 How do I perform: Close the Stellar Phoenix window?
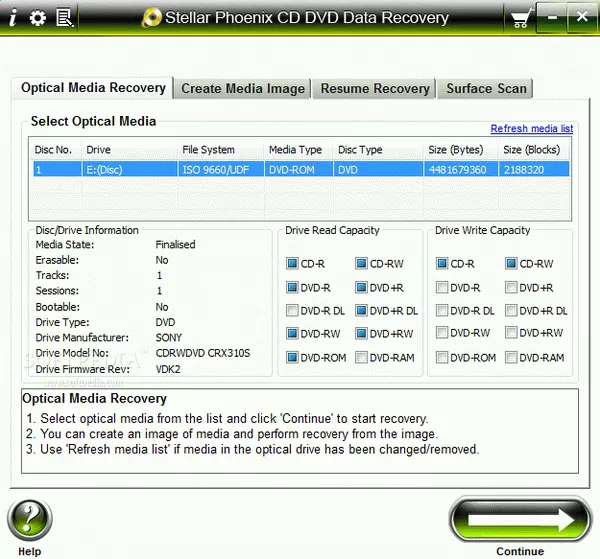pos(582,17)
